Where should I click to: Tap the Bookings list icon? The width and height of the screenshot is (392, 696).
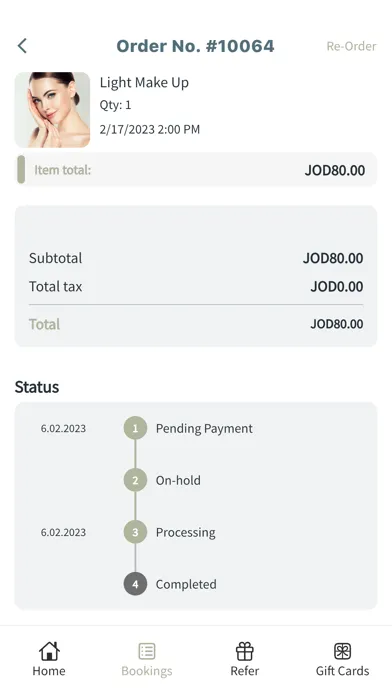click(x=147, y=651)
